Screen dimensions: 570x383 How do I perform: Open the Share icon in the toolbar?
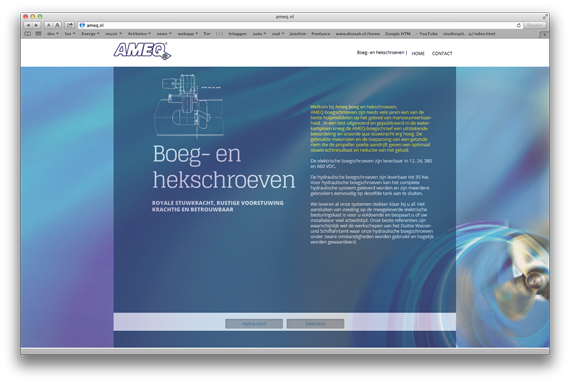[x=69, y=25]
